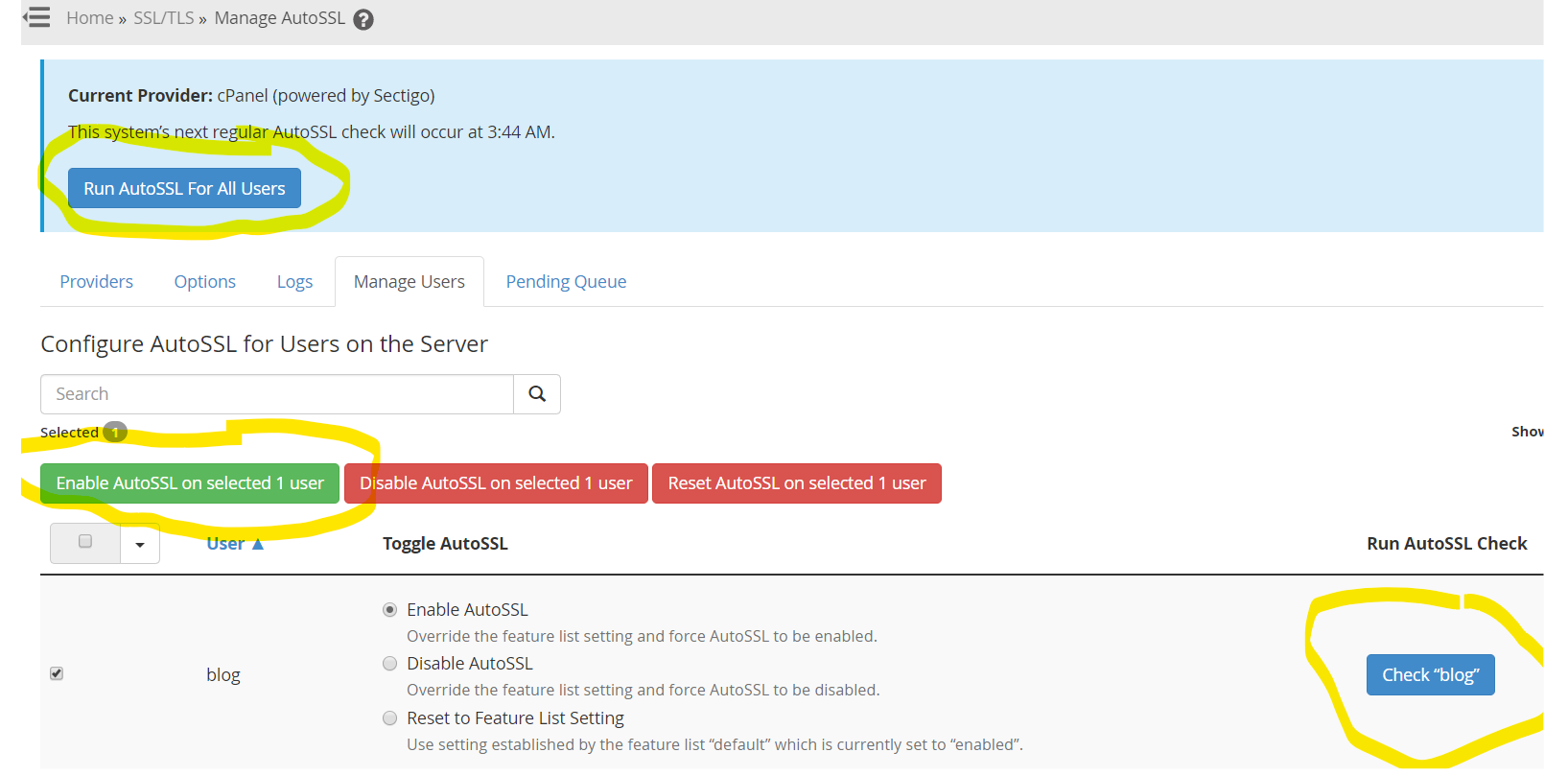The image size is (1568, 776).
Task: Click the User column sort arrow
Action: click(257, 544)
